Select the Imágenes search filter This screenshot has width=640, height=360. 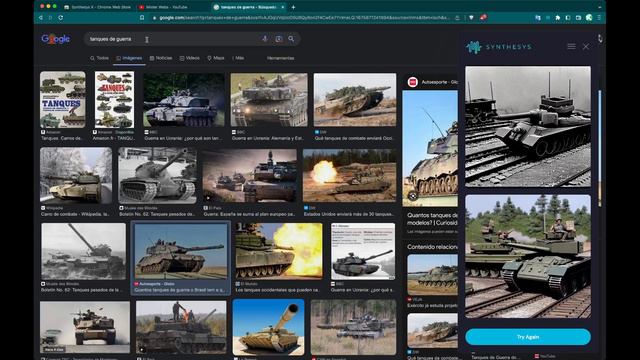(129, 58)
